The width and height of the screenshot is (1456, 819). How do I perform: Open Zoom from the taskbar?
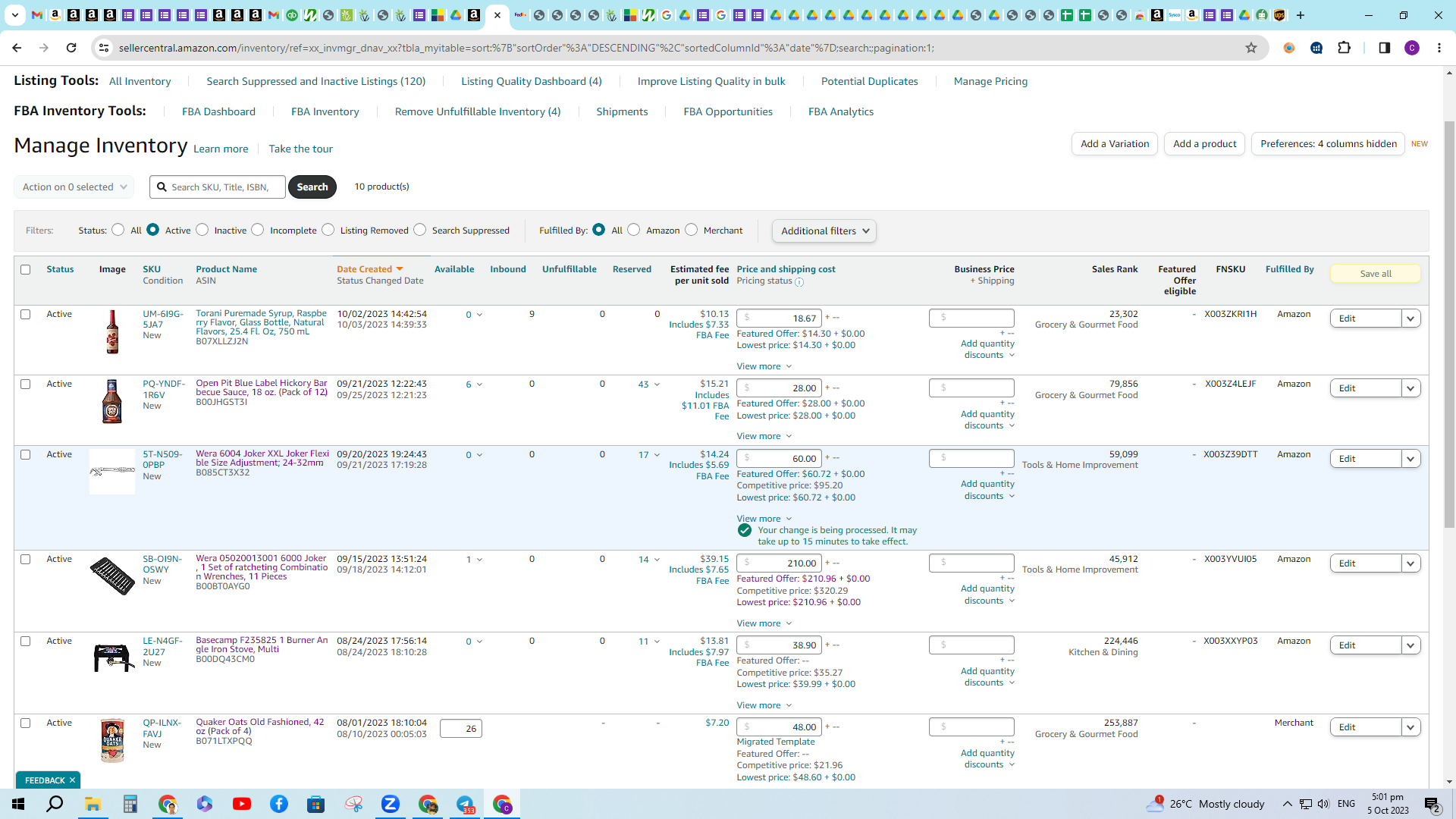[391, 804]
